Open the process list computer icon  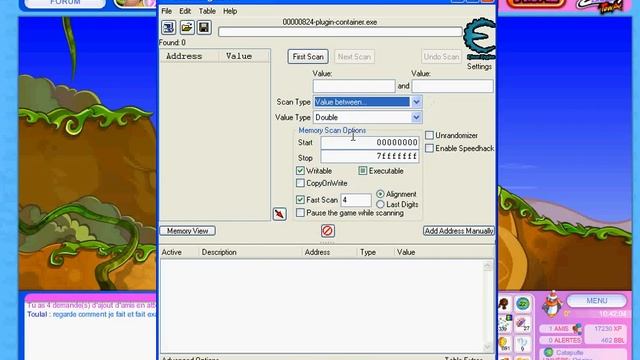pyautogui.click(x=169, y=28)
